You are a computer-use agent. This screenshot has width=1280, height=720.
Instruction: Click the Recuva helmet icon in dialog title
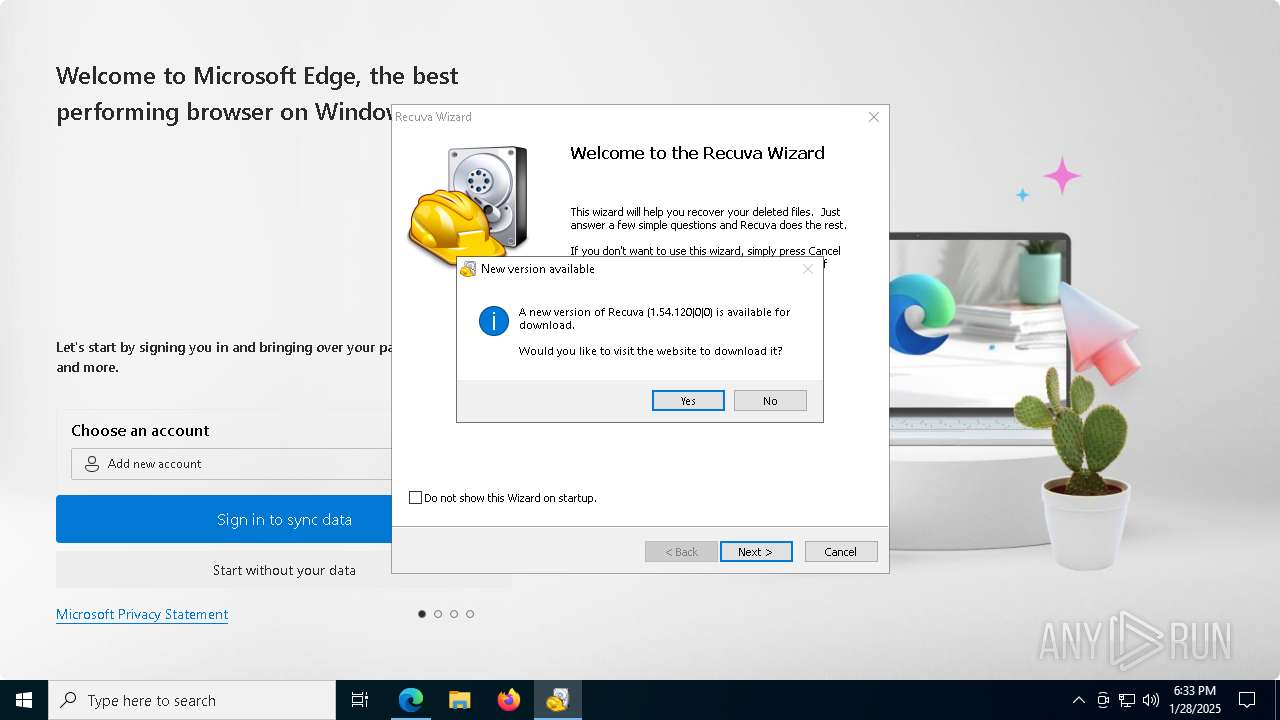[468, 269]
